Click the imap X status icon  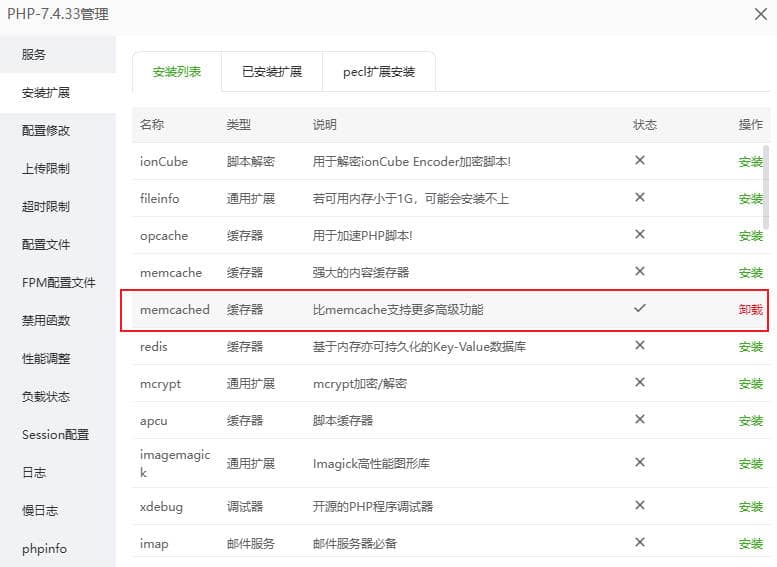pyautogui.click(x=640, y=542)
